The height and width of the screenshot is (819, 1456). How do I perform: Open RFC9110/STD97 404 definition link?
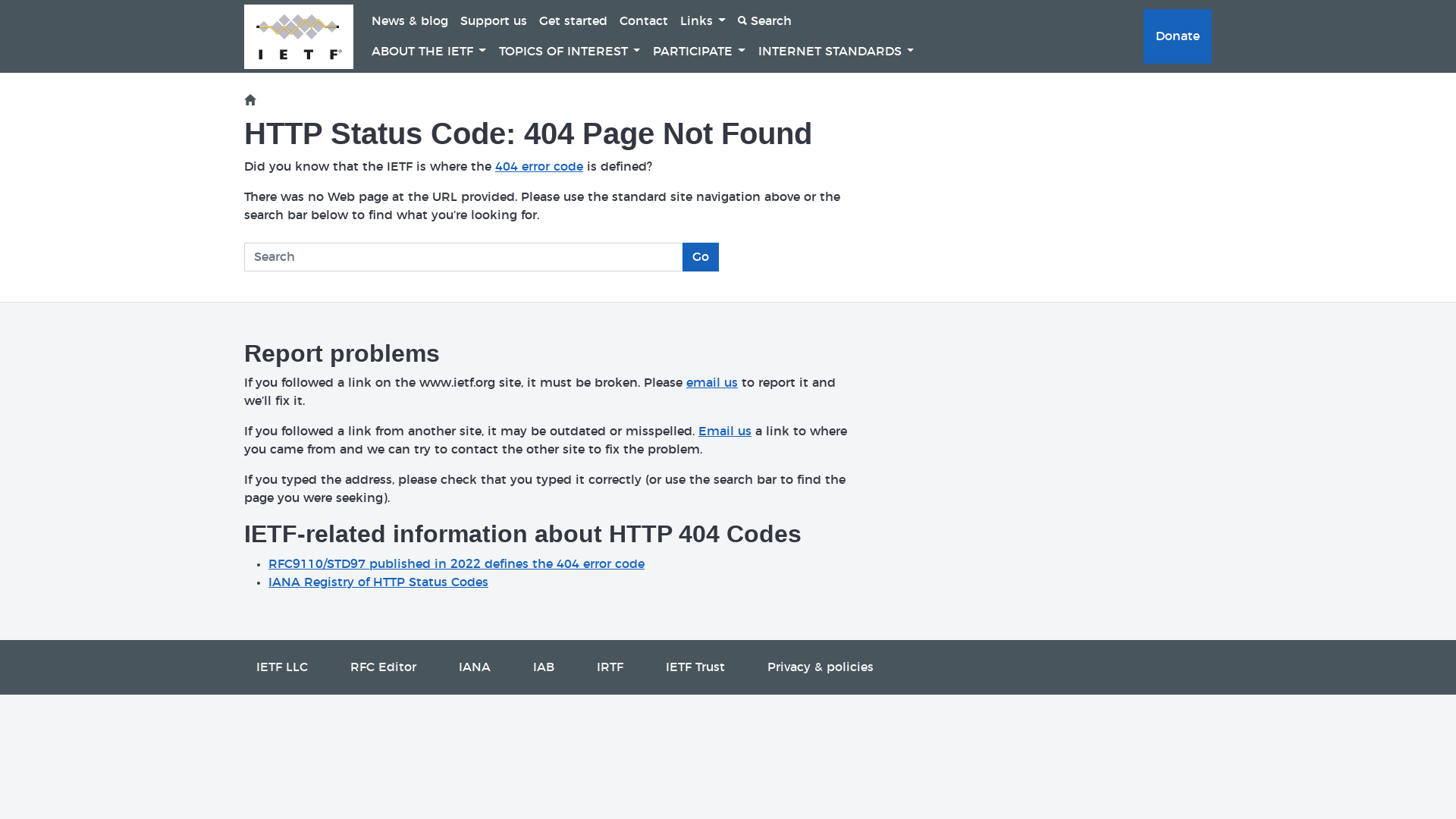(456, 564)
